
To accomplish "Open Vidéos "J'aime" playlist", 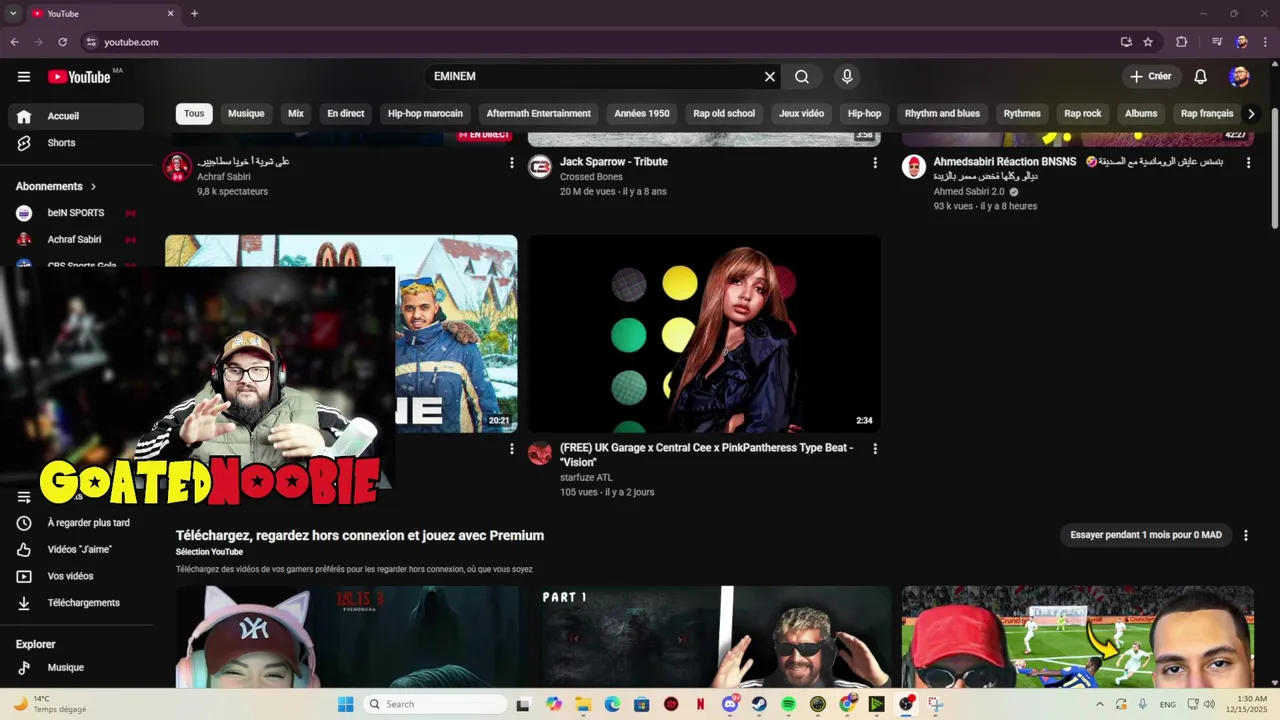I will coord(76,549).
